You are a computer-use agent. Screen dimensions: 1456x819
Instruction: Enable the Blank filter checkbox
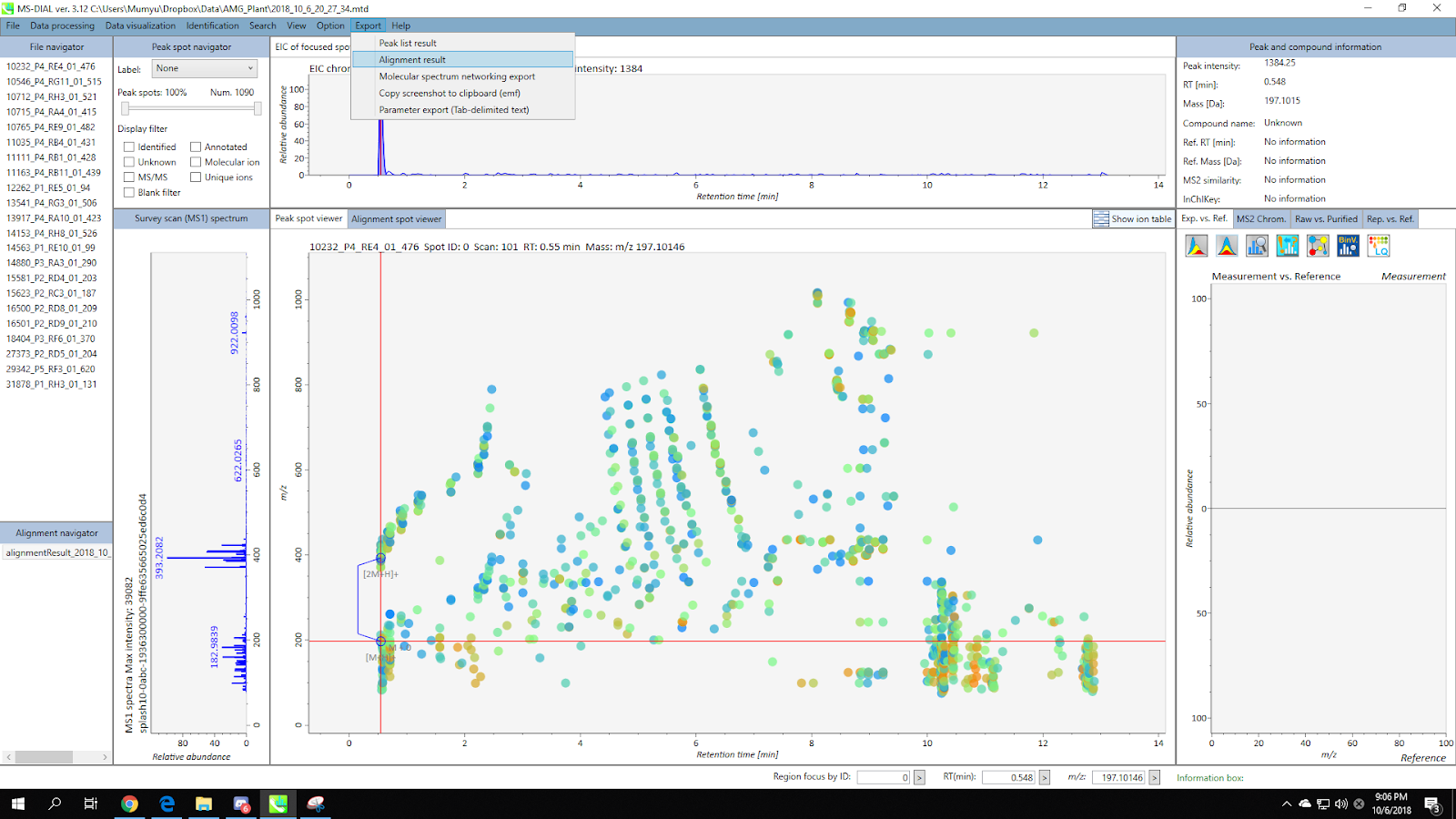129,193
